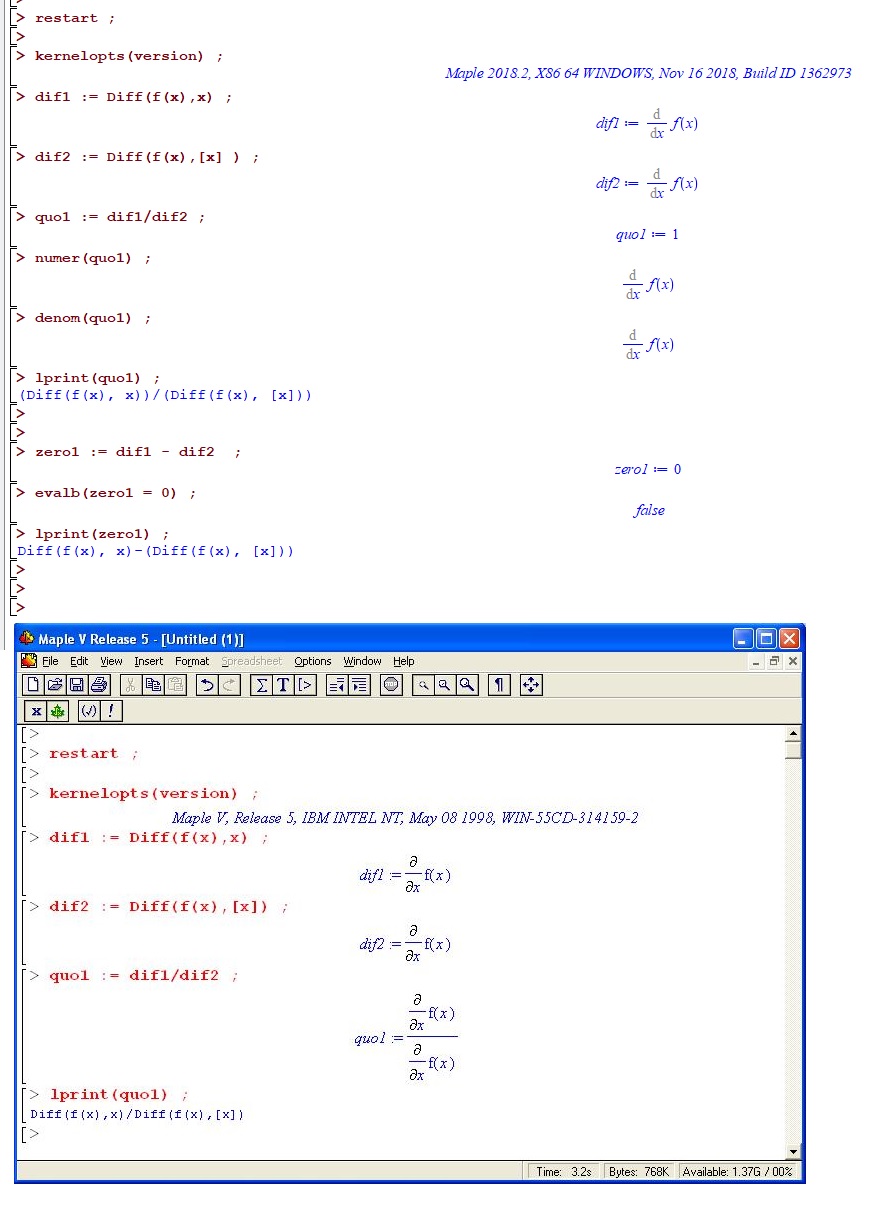Viewport: 876px width, 1208px height.
Task: Execute expression with exclamation mark icon
Action: pos(110,711)
